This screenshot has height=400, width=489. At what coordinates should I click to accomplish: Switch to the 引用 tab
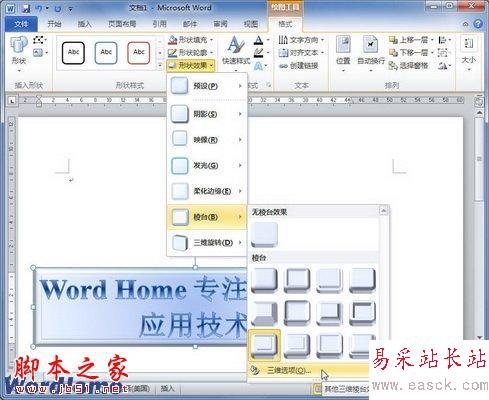[x=159, y=24]
